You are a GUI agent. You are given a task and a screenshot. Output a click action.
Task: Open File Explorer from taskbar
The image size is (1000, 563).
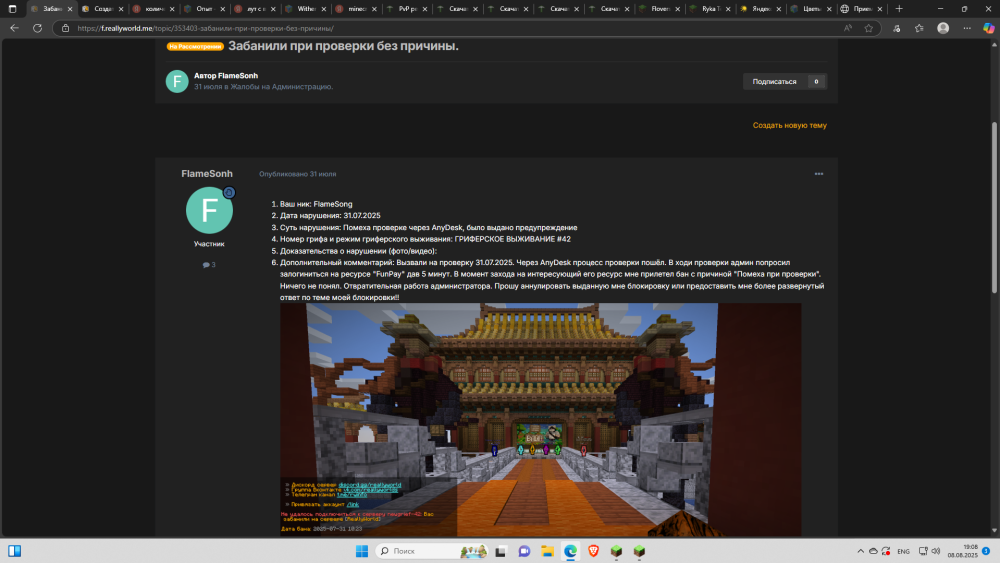(x=547, y=551)
